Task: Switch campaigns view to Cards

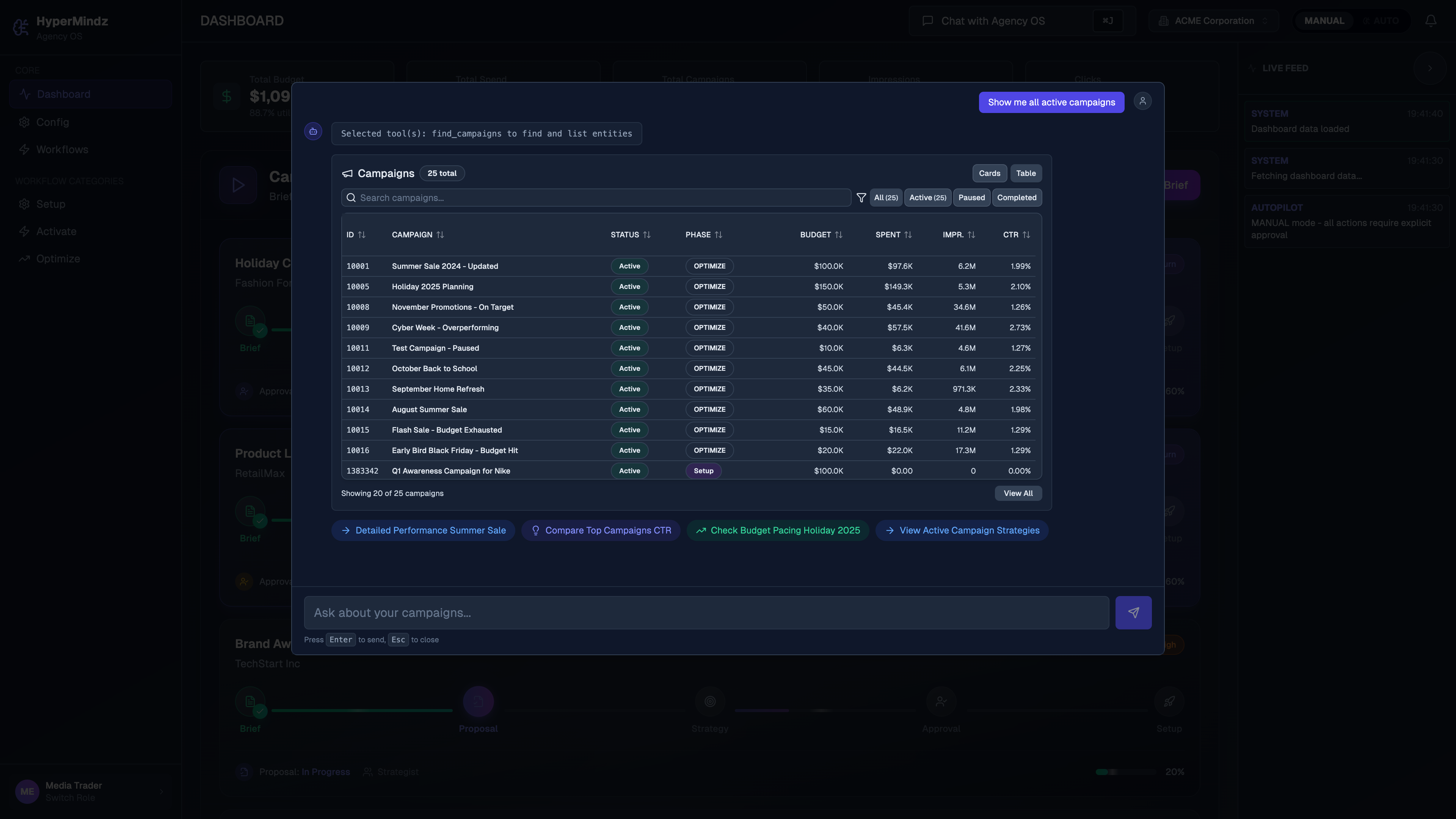Action: point(989,174)
